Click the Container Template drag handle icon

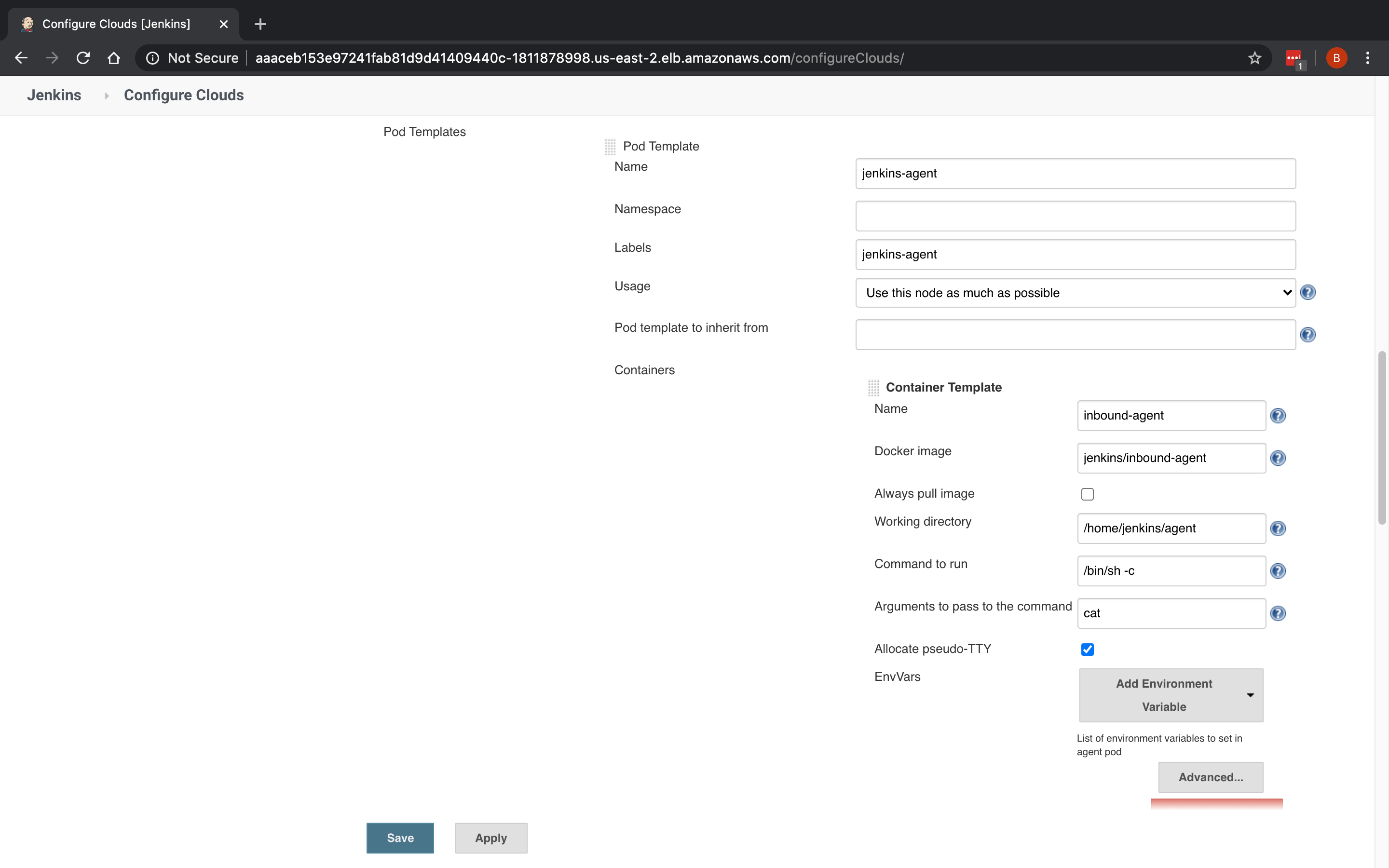[872, 388]
